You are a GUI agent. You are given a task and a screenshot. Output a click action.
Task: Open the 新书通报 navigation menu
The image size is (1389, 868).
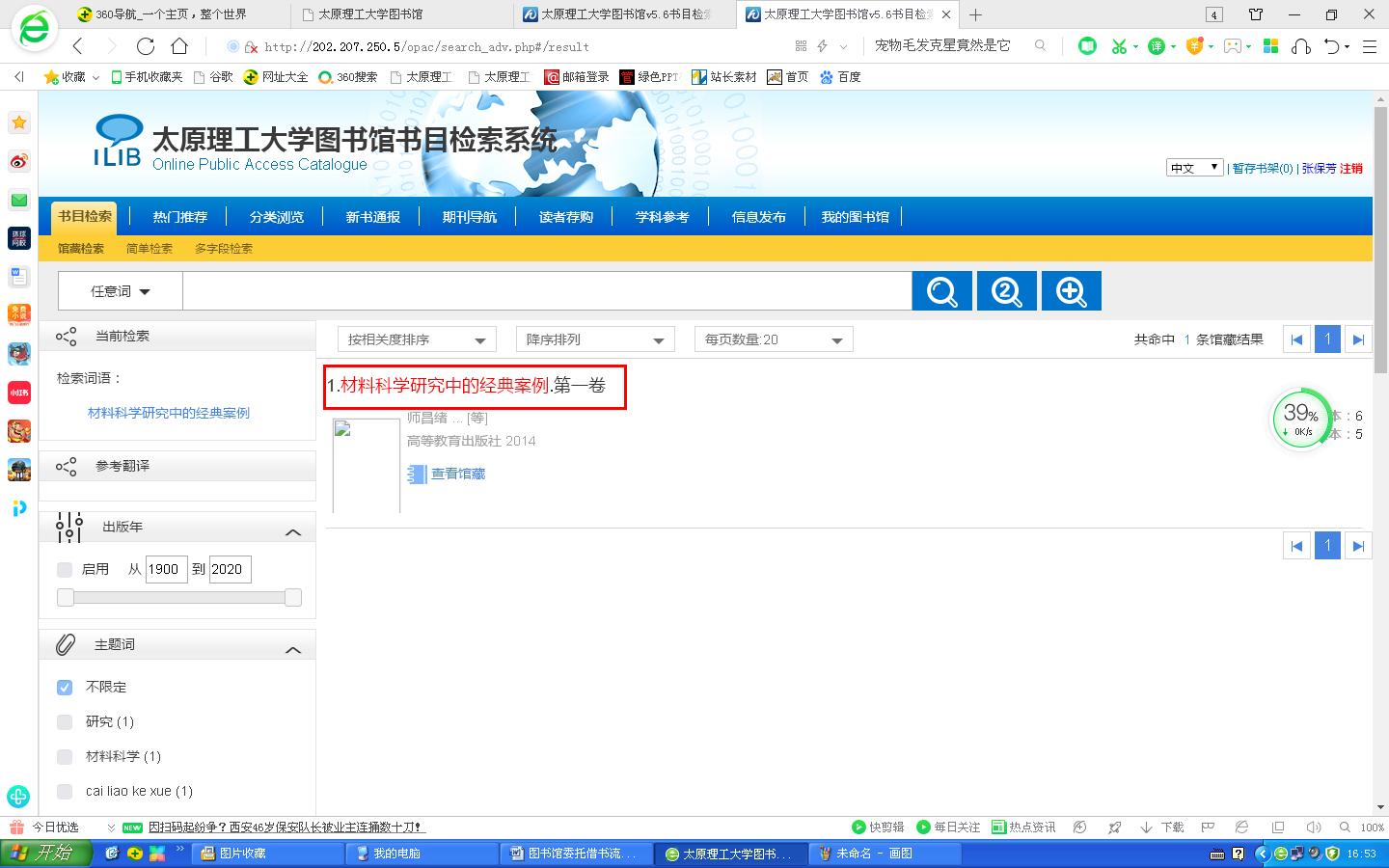click(x=372, y=217)
